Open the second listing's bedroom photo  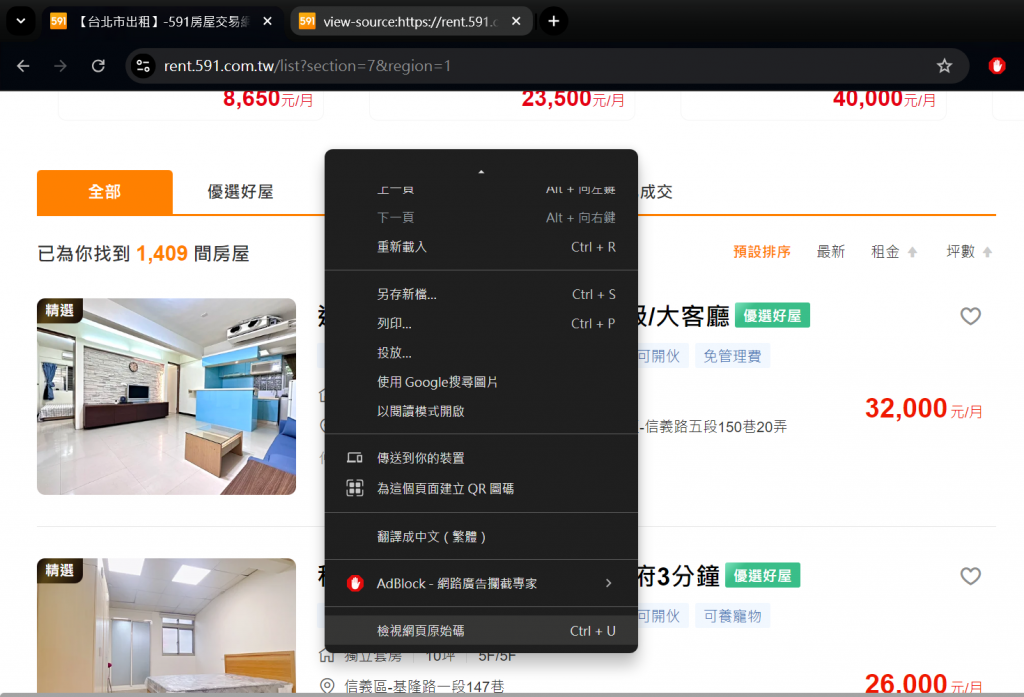[167, 626]
